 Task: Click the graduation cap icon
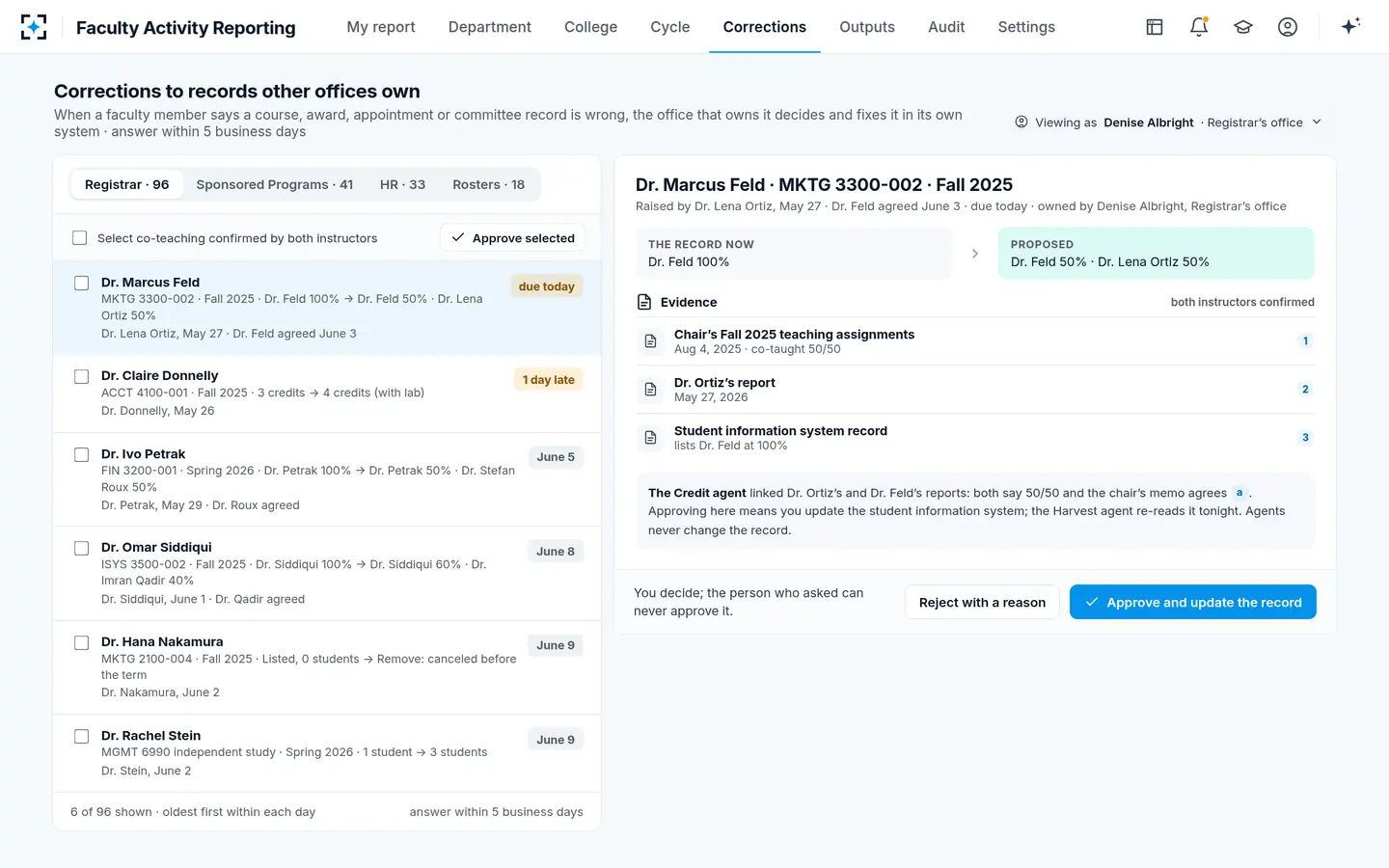1243,27
